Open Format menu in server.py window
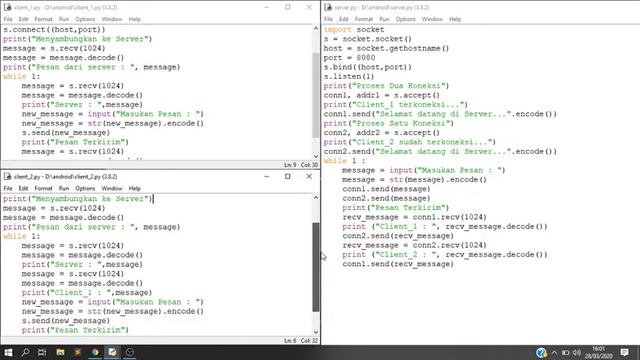Viewport: 640px width, 360px height. click(364, 19)
